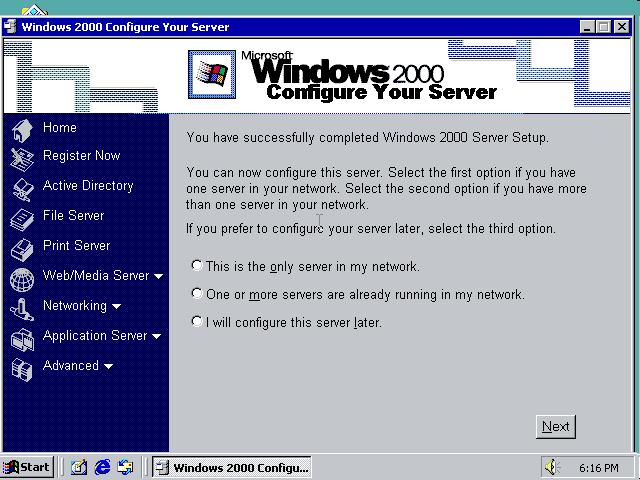
Task: Click the Register Now icon
Action: point(22,159)
